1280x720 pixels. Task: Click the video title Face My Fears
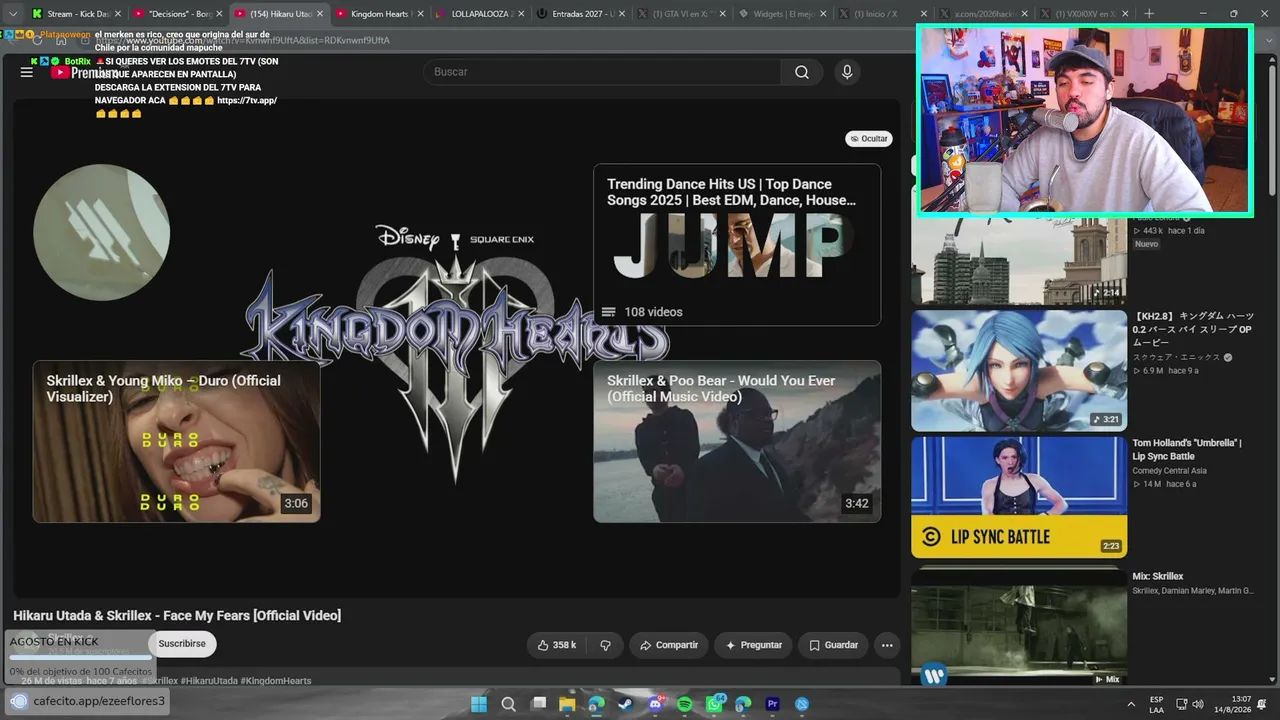pyautogui.click(x=177, y=615)
